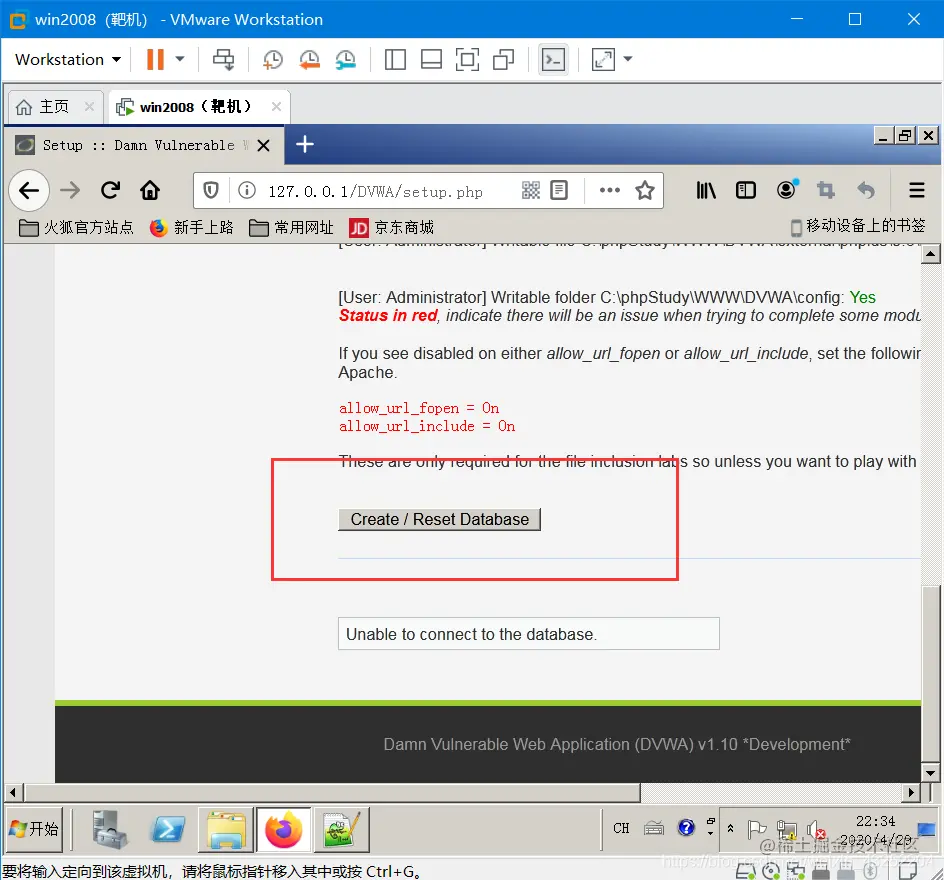
Task: Open the Windows 开始 start menu
Action: coord(34,829)
